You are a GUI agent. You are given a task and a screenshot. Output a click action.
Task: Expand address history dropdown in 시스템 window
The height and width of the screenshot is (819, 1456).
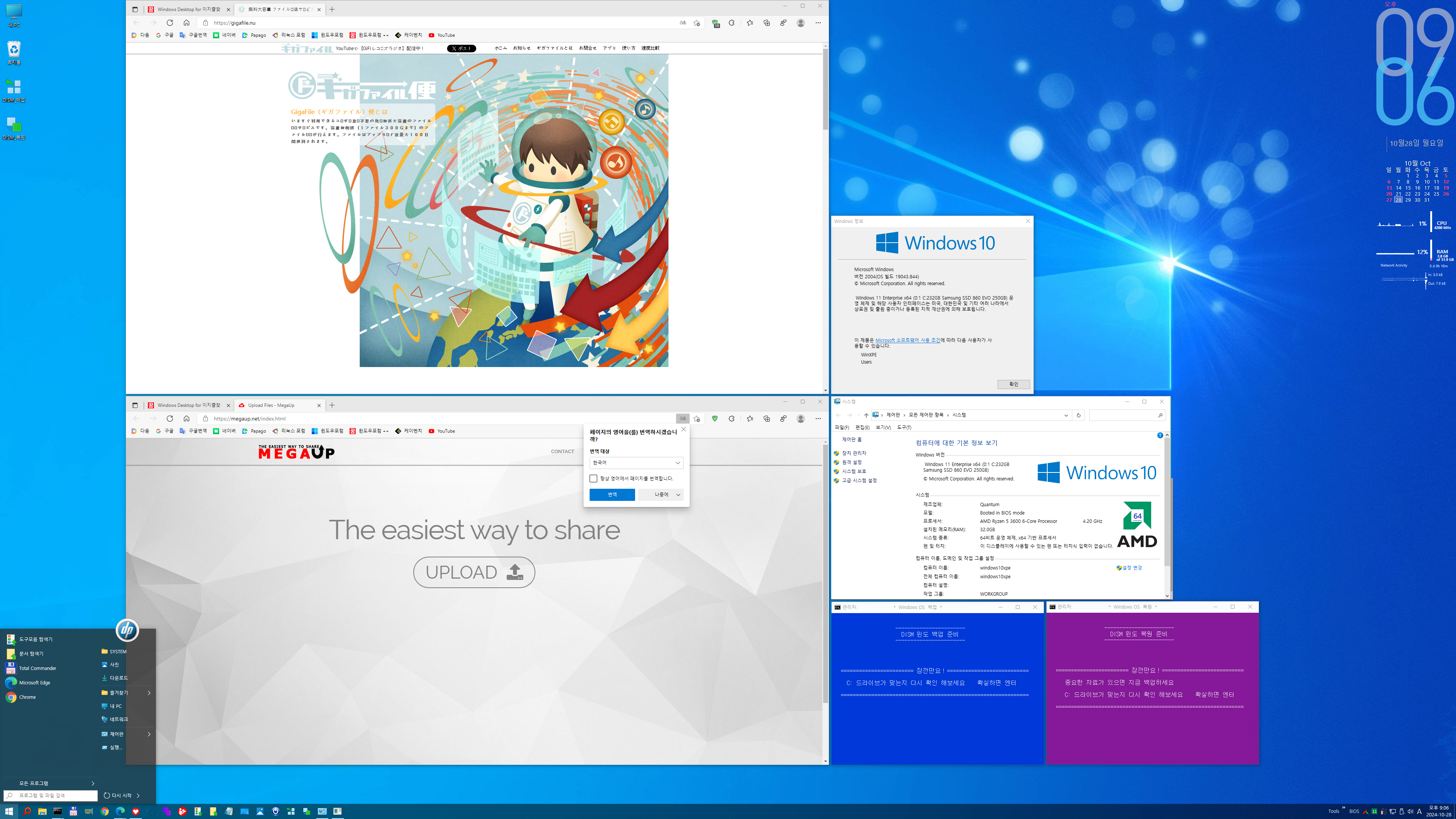click(1066, 415)
